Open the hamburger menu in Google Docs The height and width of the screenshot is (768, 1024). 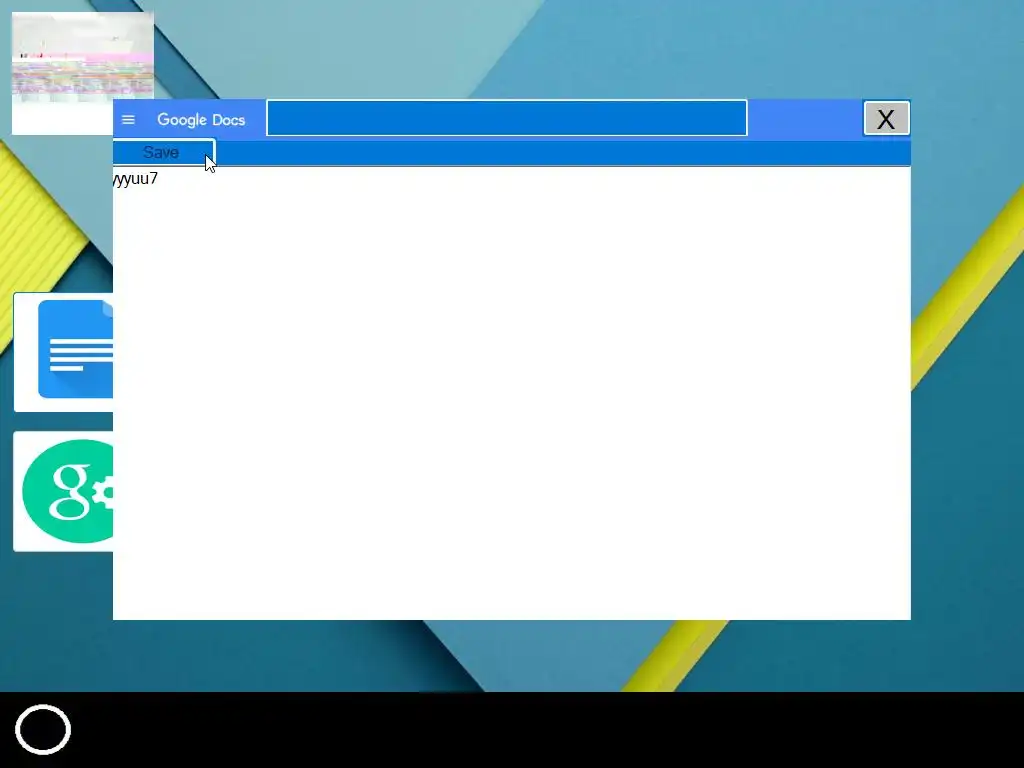(128, 120)
